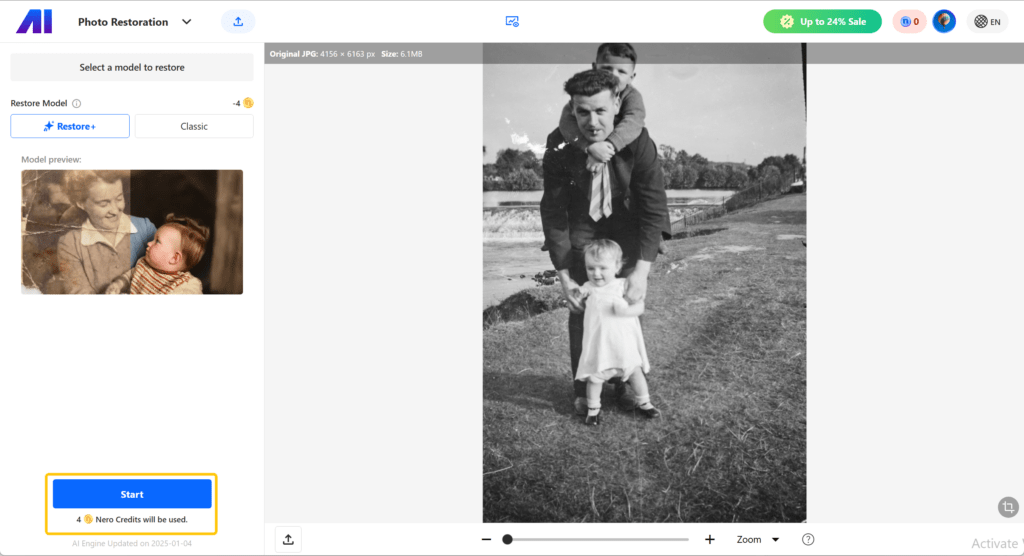
Task: Open the image compare icon in header
Action: pyautogui.click(x=512, y=21)
